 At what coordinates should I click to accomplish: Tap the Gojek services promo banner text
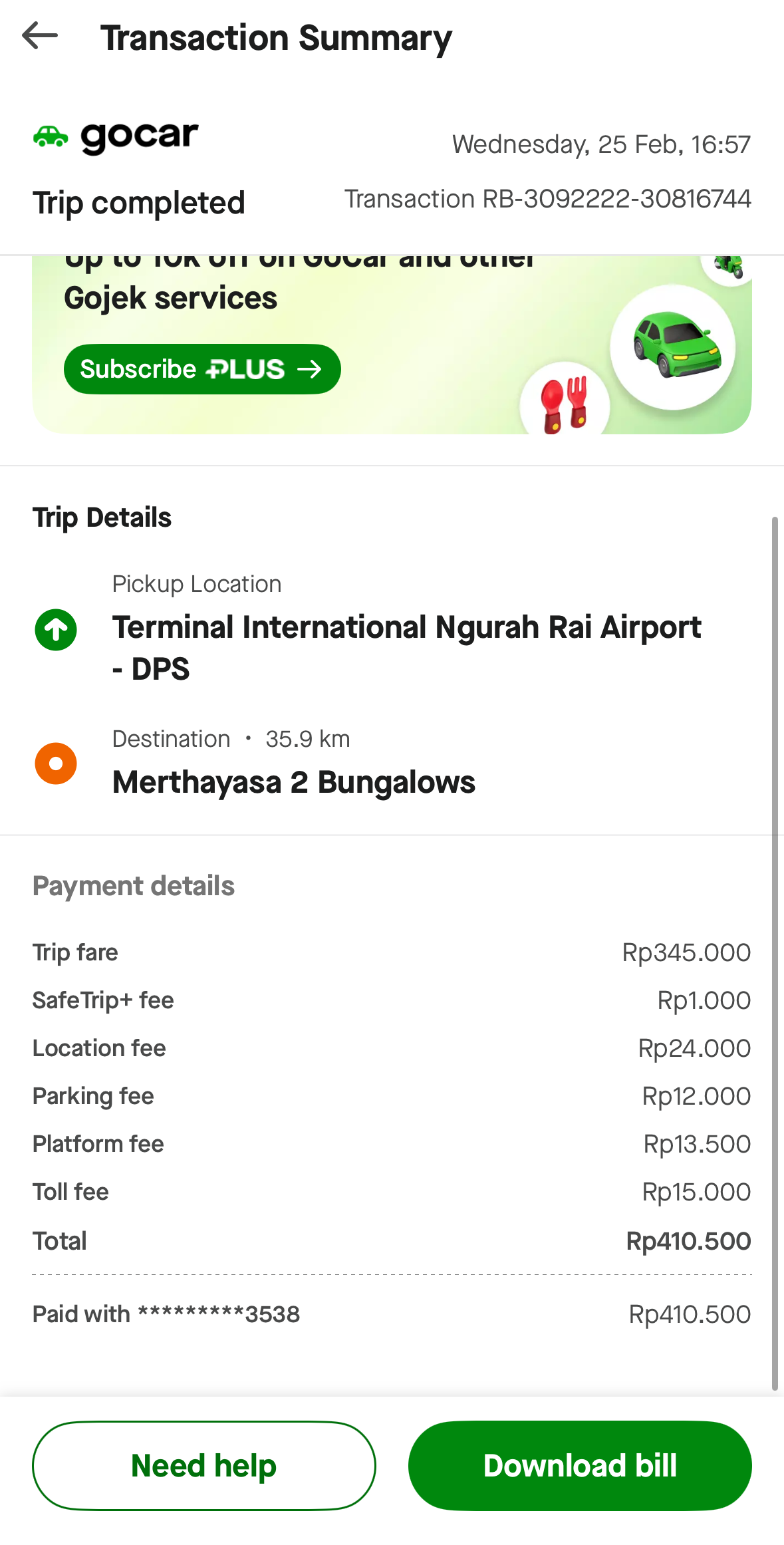click(x=170, y=298)
